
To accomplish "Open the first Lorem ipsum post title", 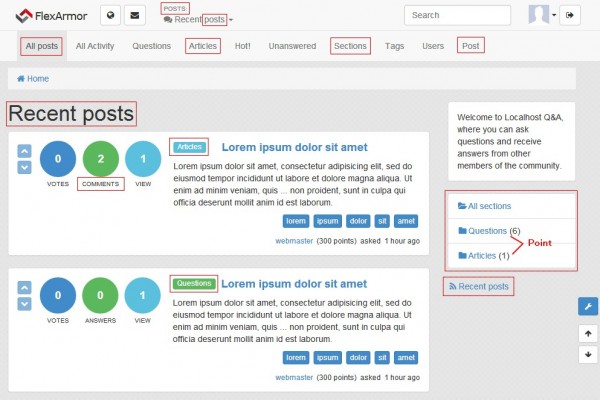I will click(x=294, y=147).
